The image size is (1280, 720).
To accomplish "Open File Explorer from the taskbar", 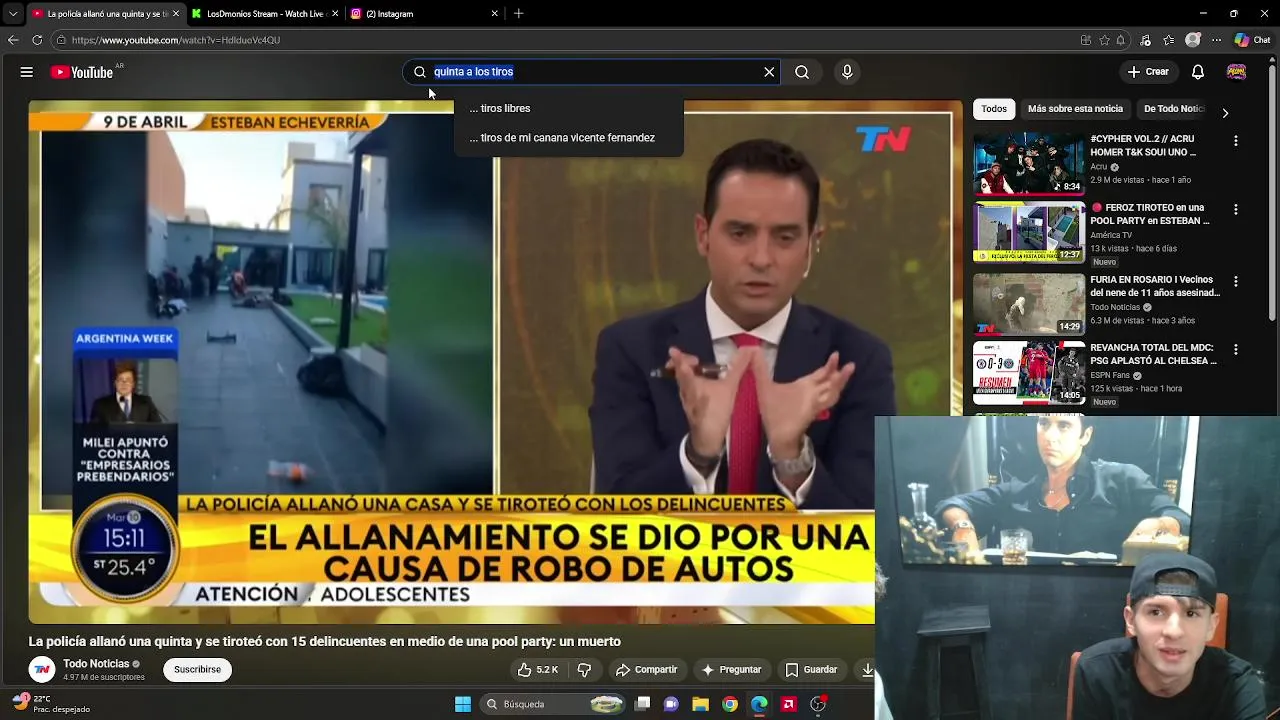I will 701,704.
